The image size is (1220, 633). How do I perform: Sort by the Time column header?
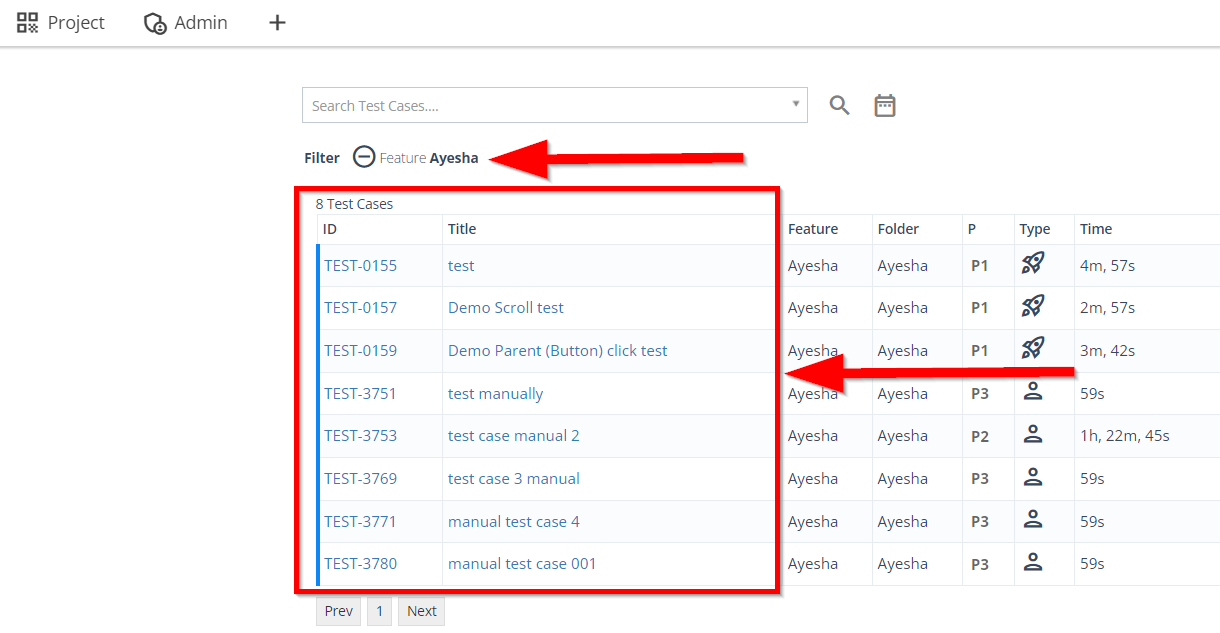tap(1096, 229)
